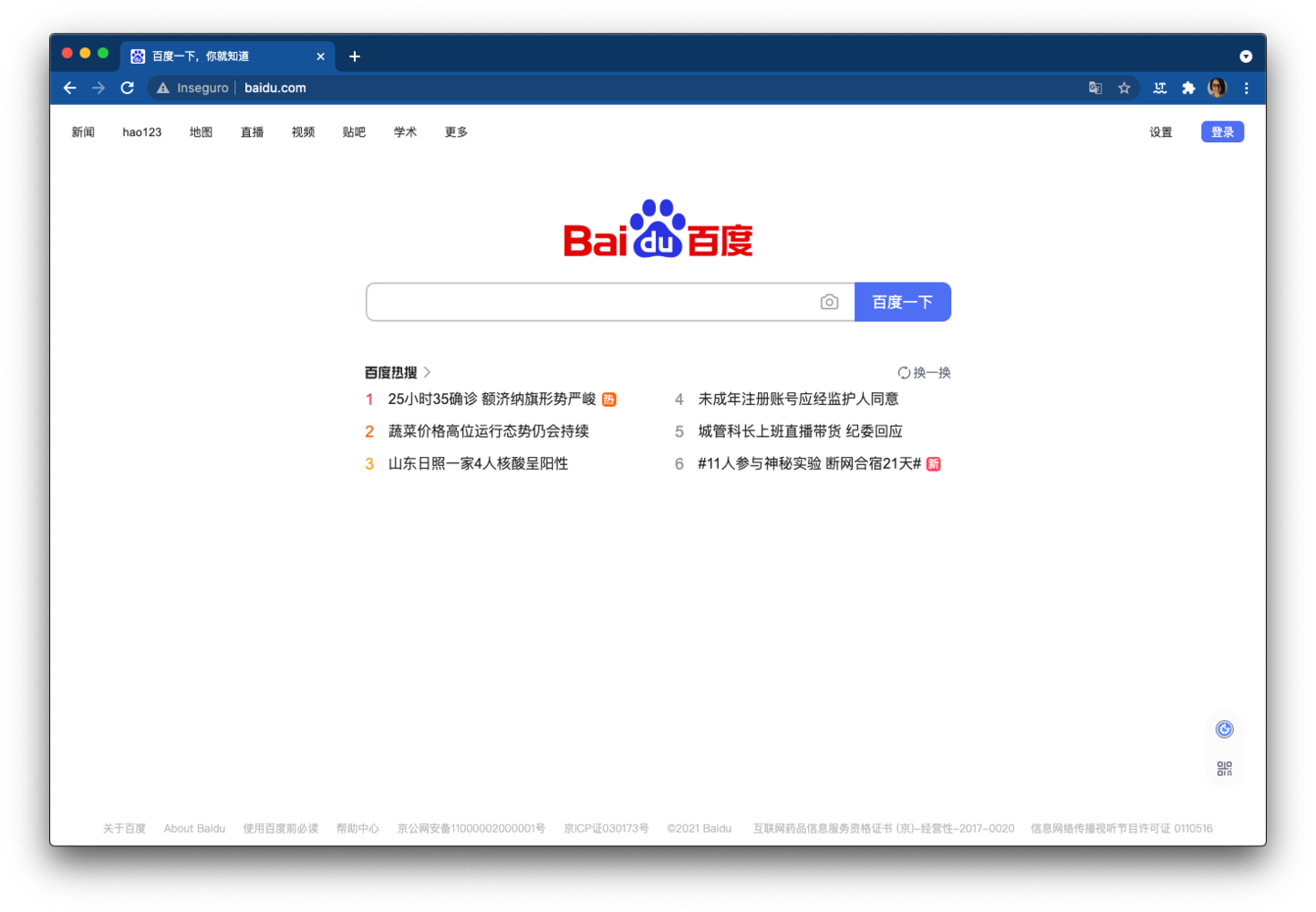Click the camera image search icon

[x=829, y=302]
